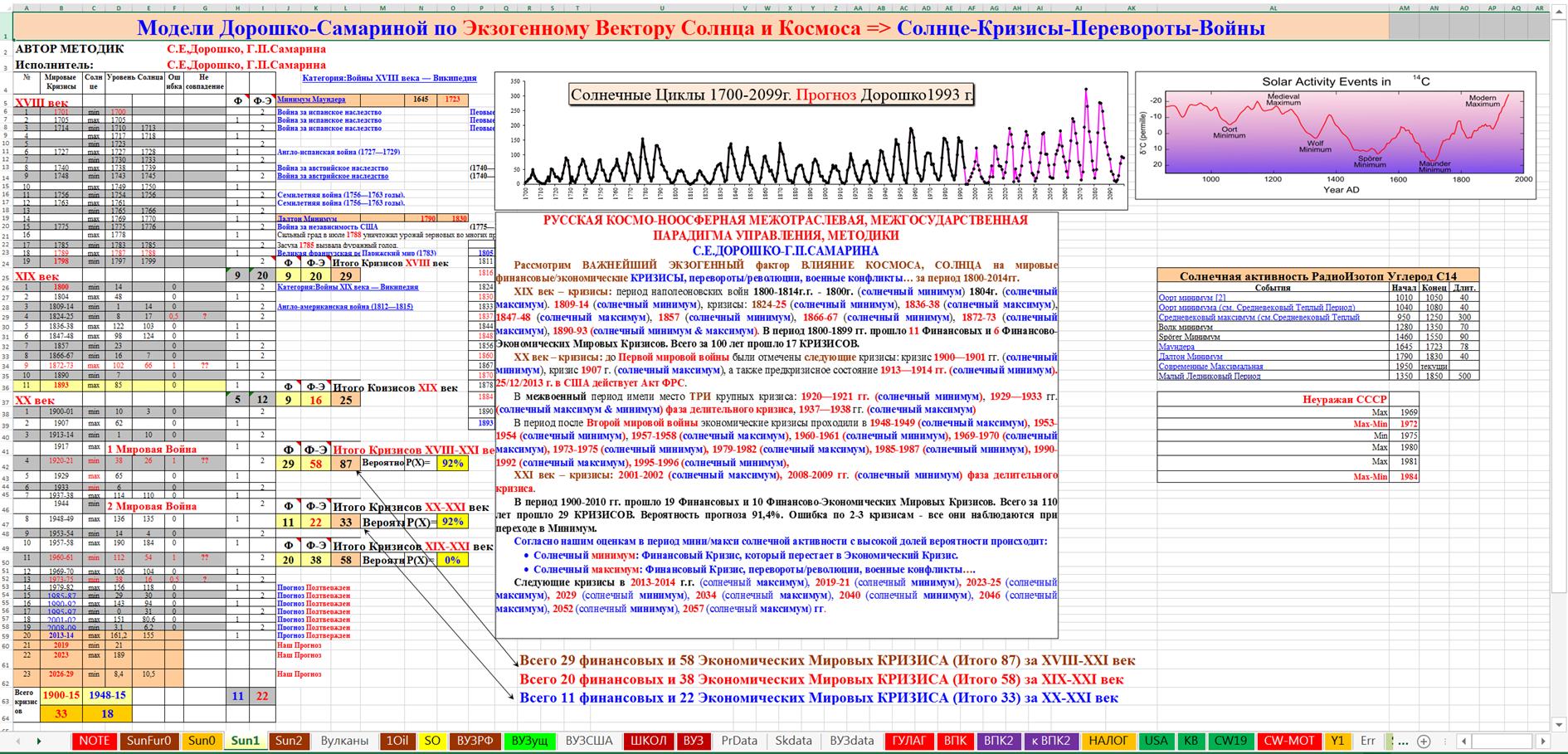Click the horizontal scrollbar right arrow

[x=1543, y=741]
